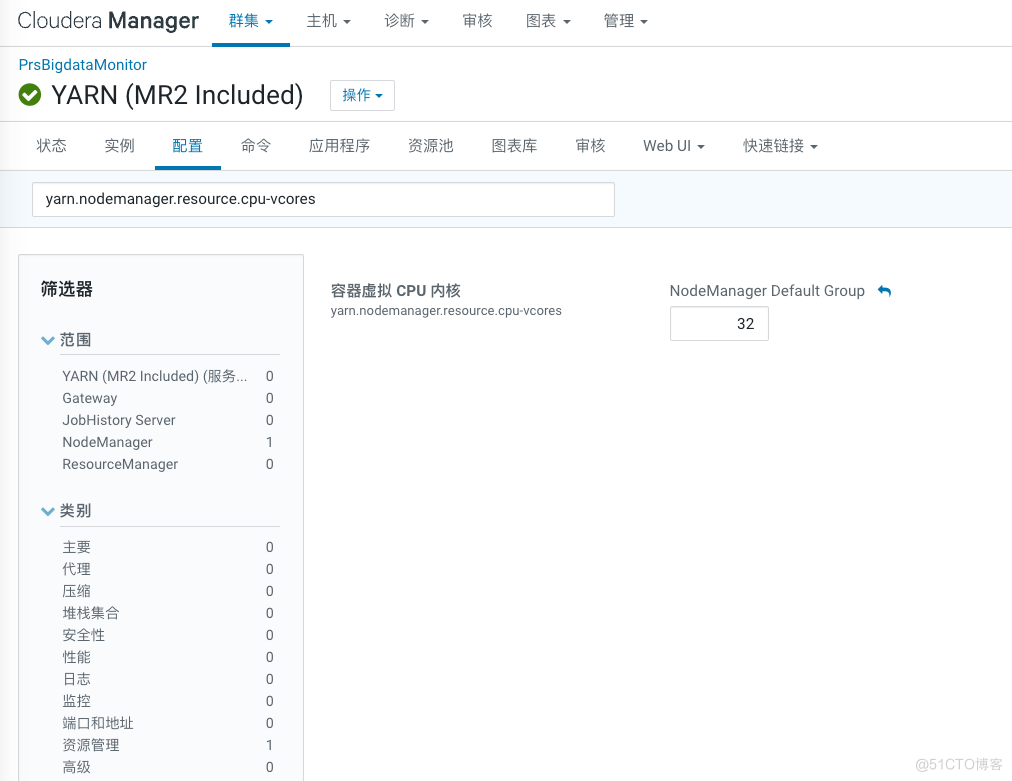Open the 群集 menu
Viewport: 1012px width, 781px height.
point(250,20)
